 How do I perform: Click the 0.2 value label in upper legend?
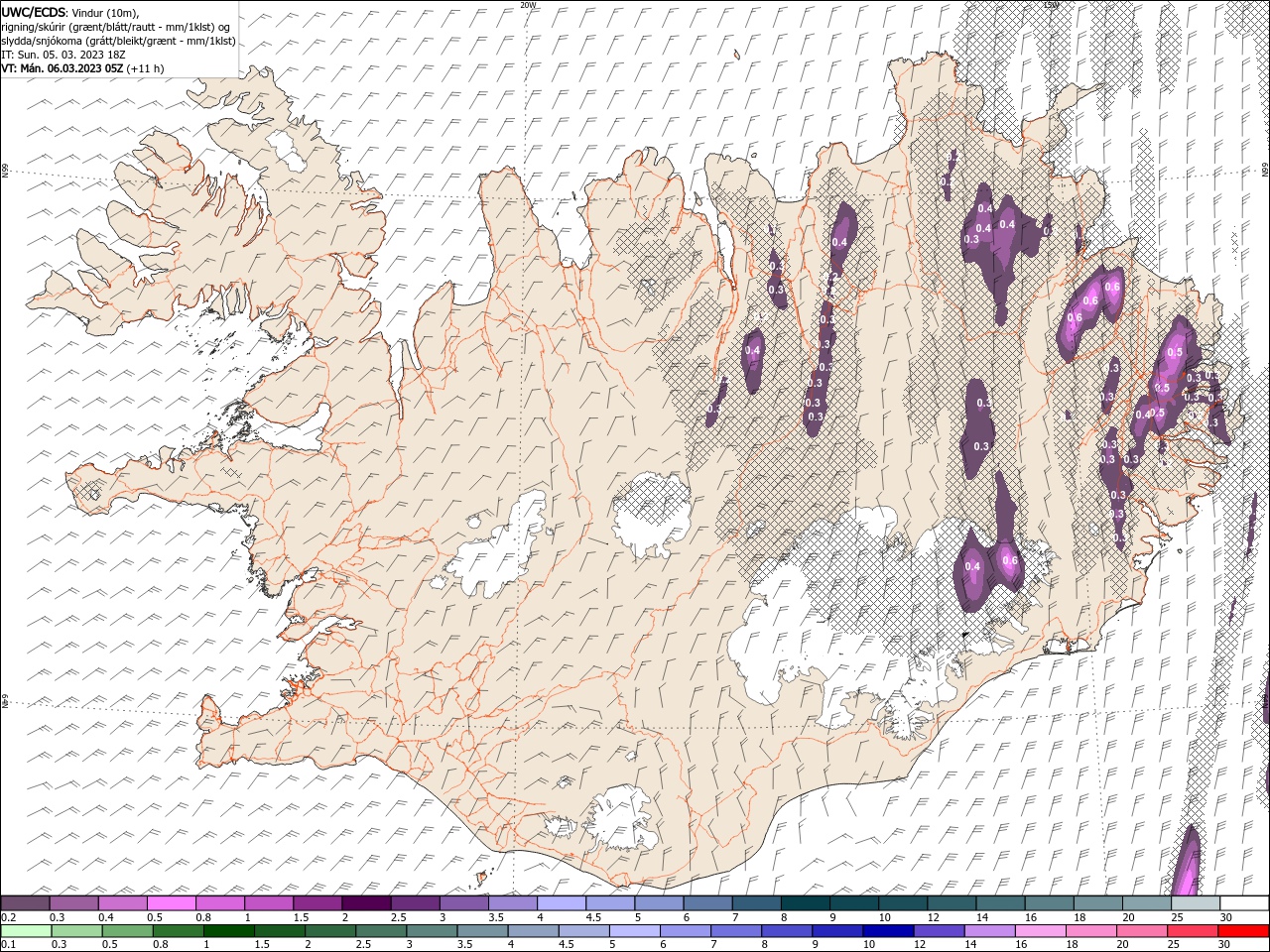coord(8,917)
